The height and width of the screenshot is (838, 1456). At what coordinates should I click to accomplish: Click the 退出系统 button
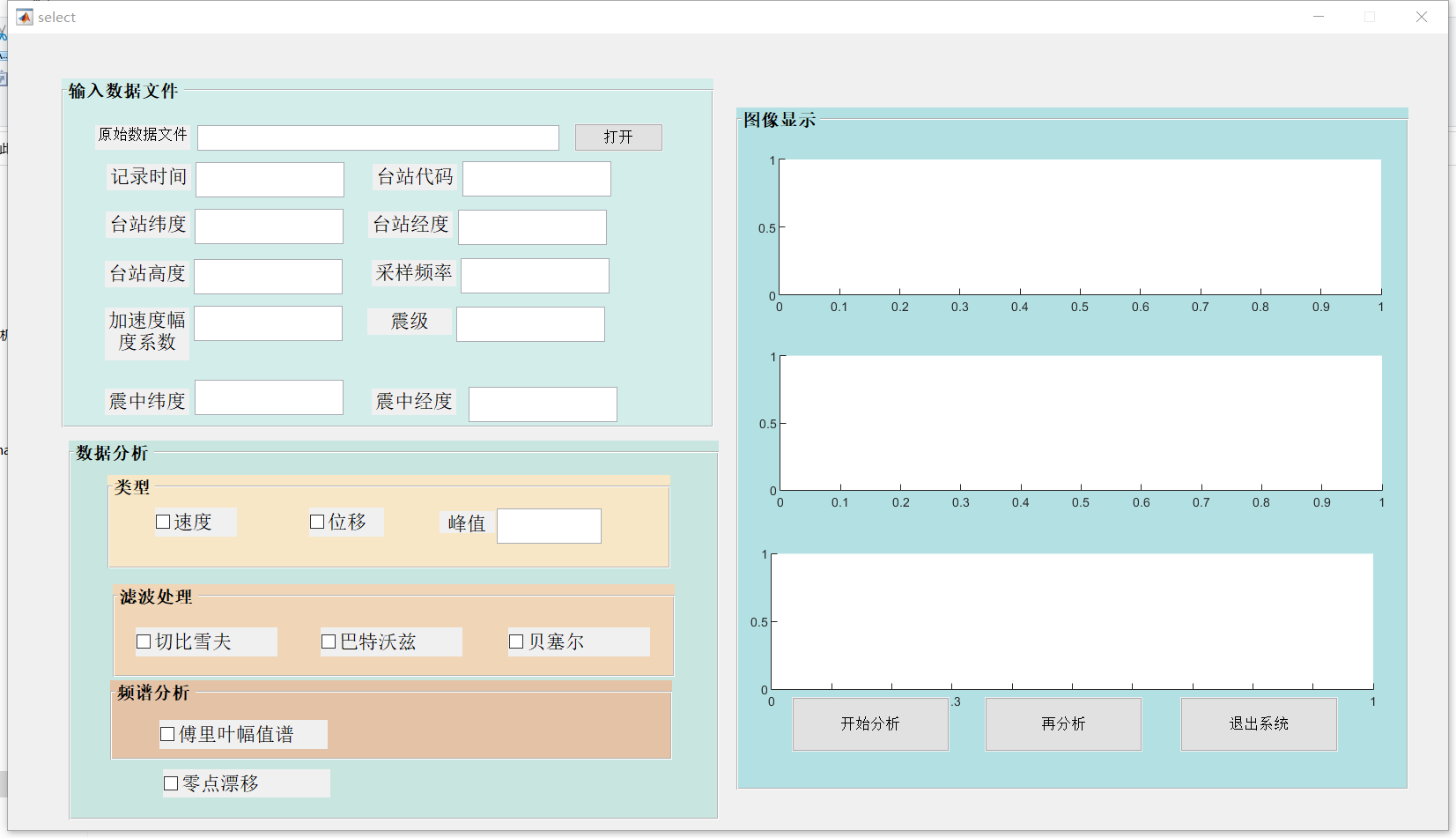tap(1259, 724)
